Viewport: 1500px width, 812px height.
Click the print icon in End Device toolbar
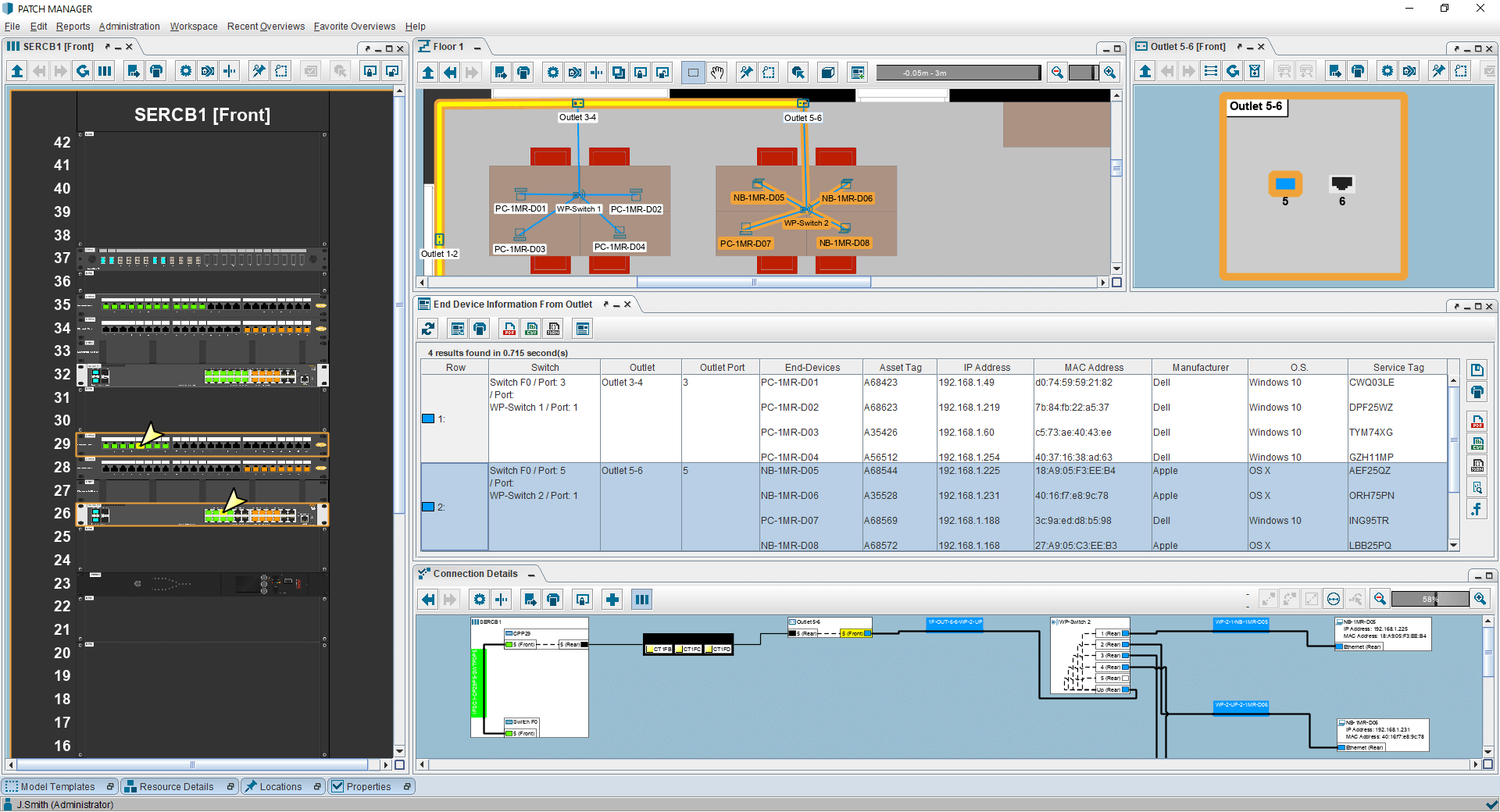pos(480,329)
